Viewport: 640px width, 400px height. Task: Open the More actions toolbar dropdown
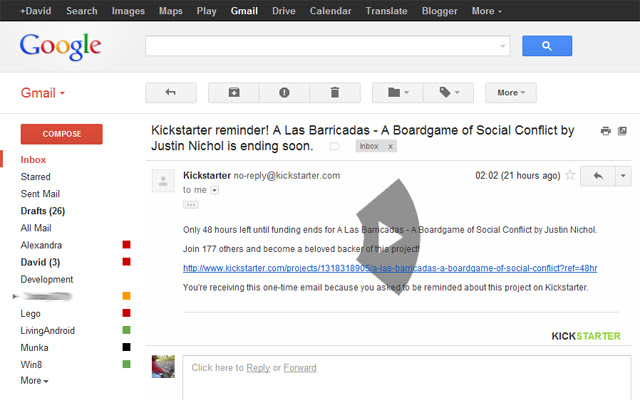pos(511,93)
